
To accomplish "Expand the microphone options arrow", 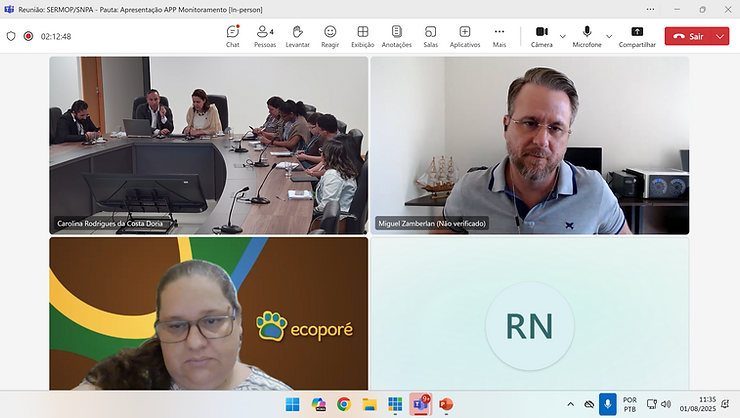I will coord(609,36).
